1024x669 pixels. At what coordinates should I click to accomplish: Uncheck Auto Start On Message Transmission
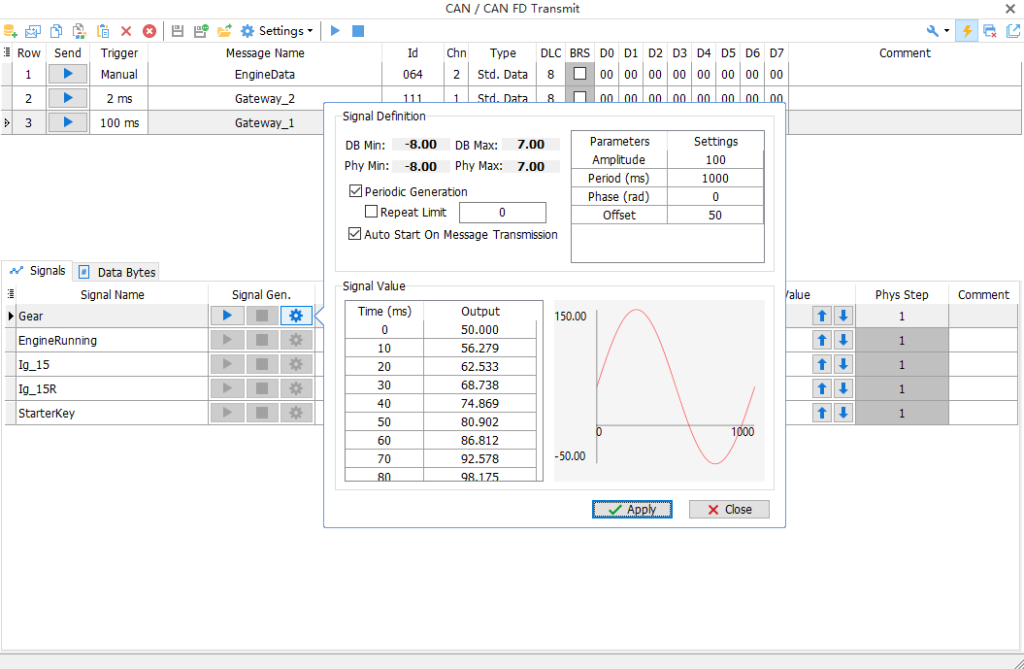(355, 234)
